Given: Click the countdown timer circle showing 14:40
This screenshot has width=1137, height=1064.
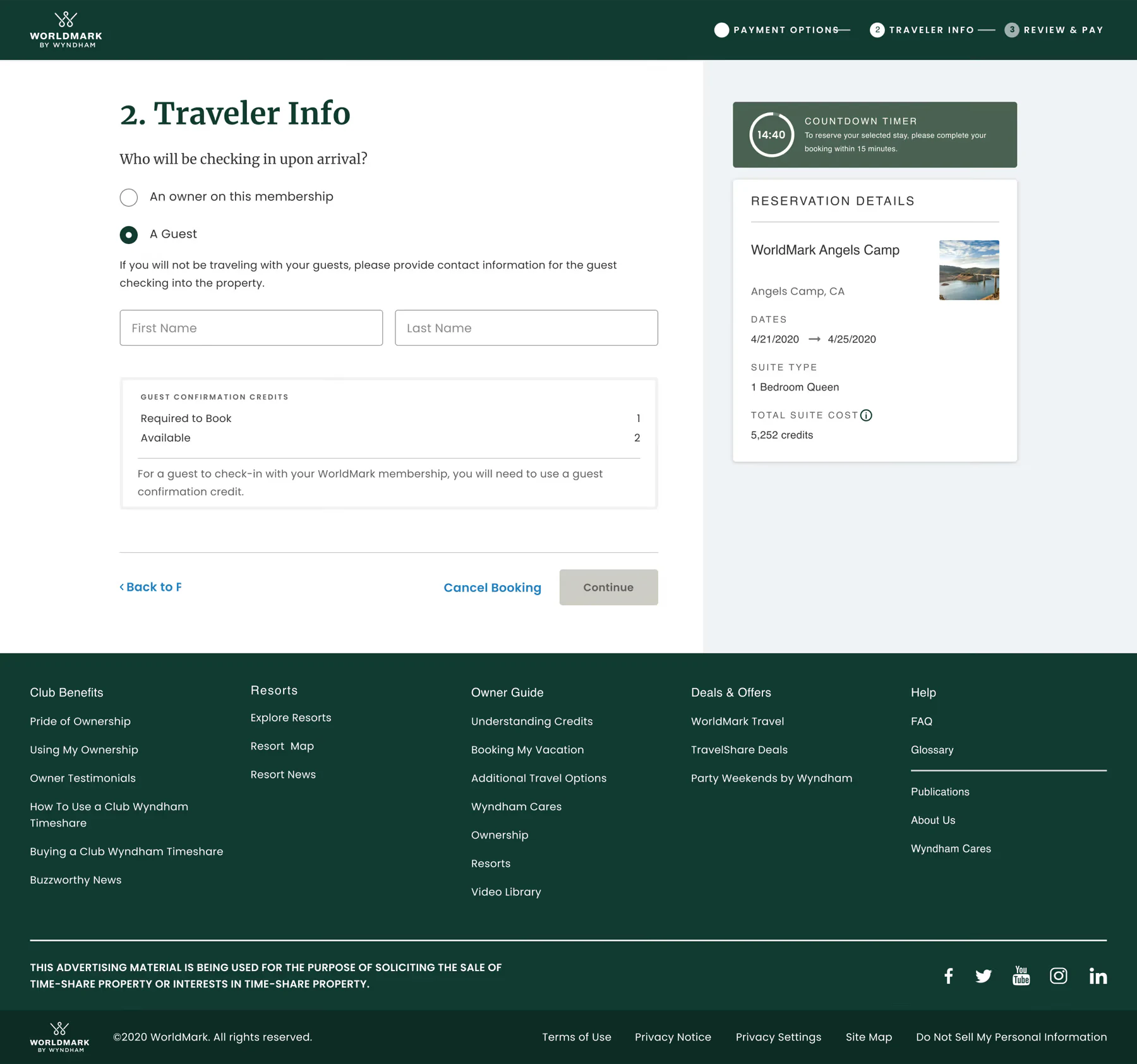Looking at the screenshot, I should 771,135.
